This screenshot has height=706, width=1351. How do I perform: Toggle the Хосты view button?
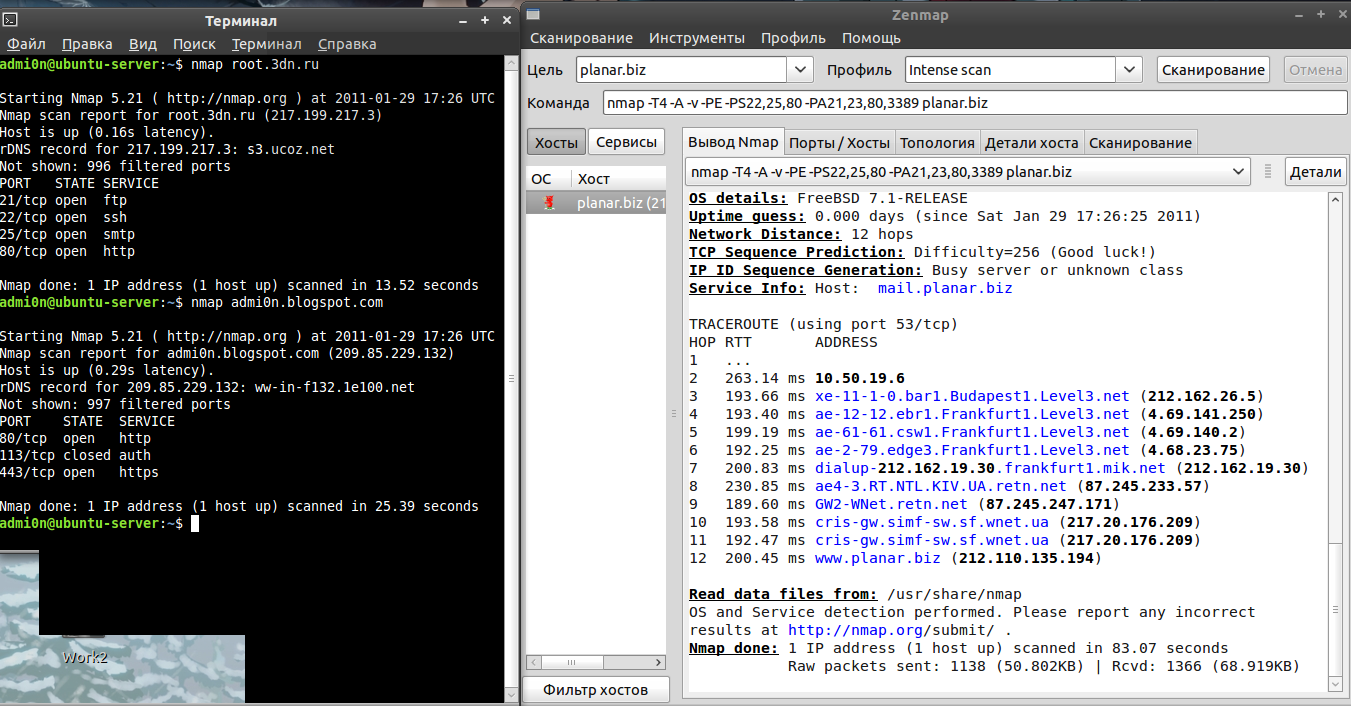556,142
